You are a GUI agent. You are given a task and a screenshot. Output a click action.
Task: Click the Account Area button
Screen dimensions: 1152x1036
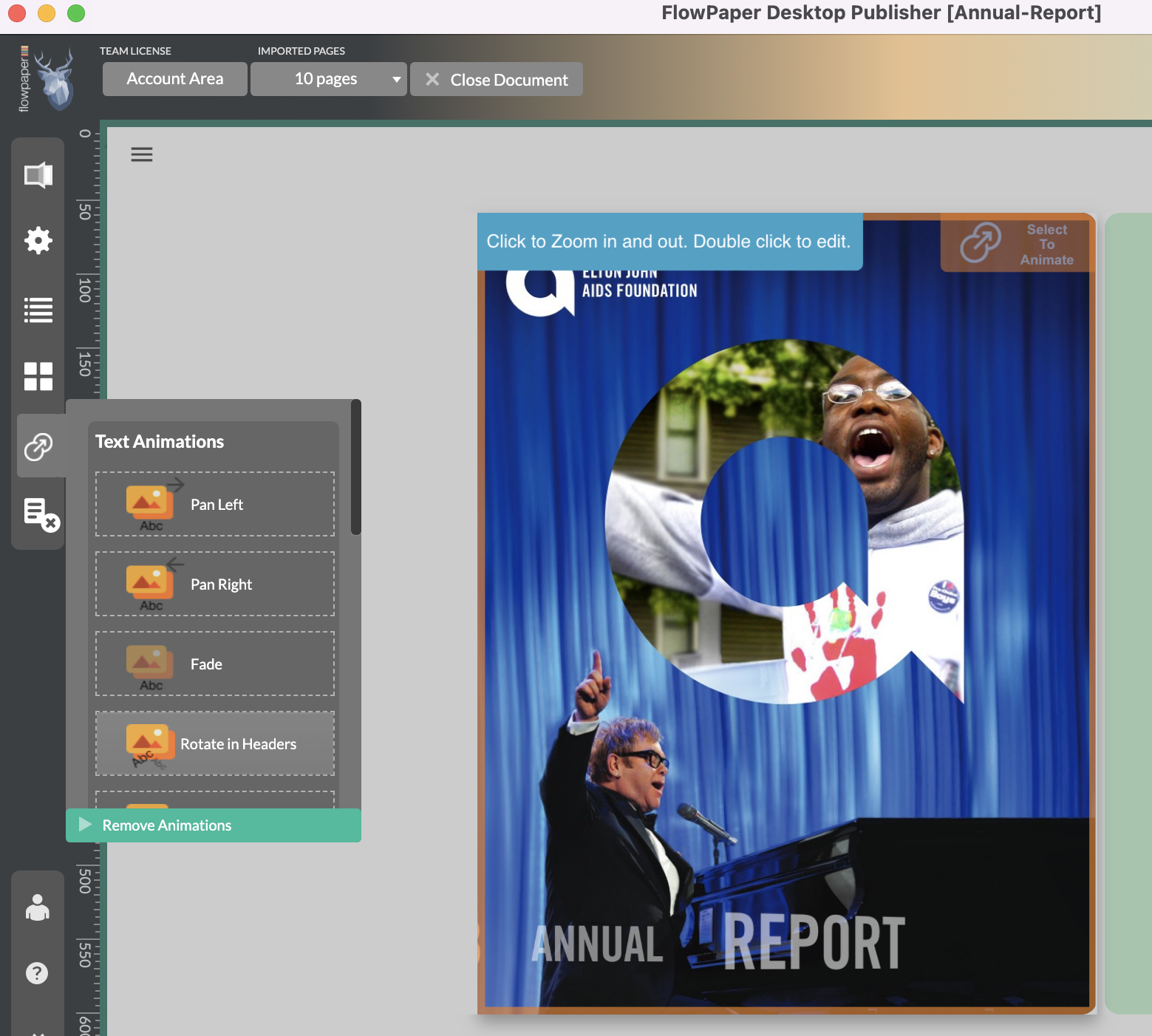point(174,79)
